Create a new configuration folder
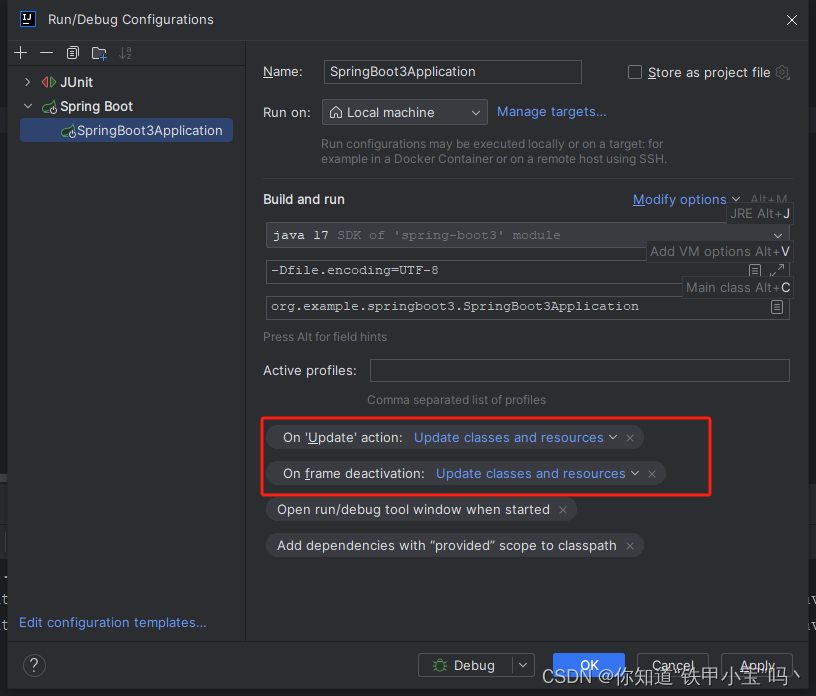 point(99,53)
